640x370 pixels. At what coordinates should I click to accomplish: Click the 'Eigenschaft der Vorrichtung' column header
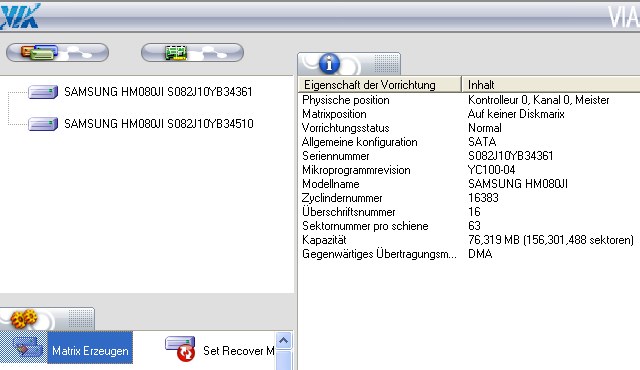pos(380,85)
